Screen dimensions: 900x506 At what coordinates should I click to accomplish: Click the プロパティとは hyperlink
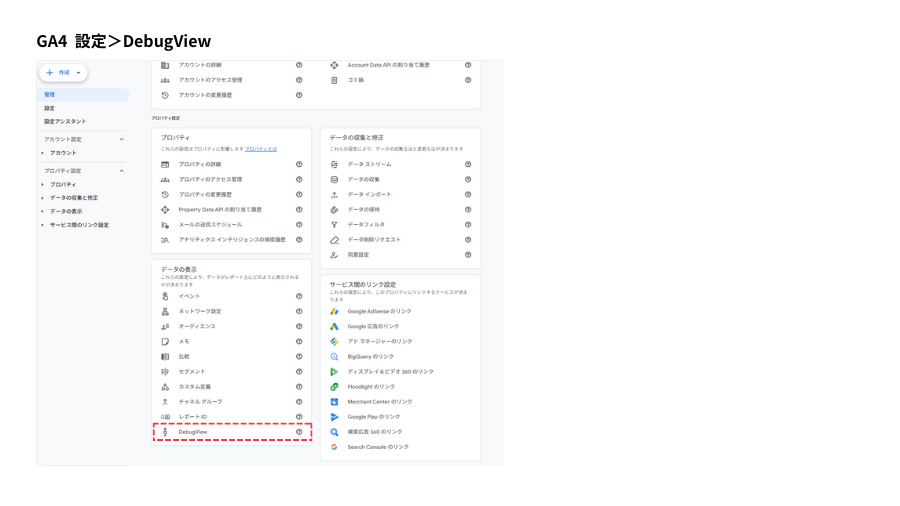(x=261, y=149)
